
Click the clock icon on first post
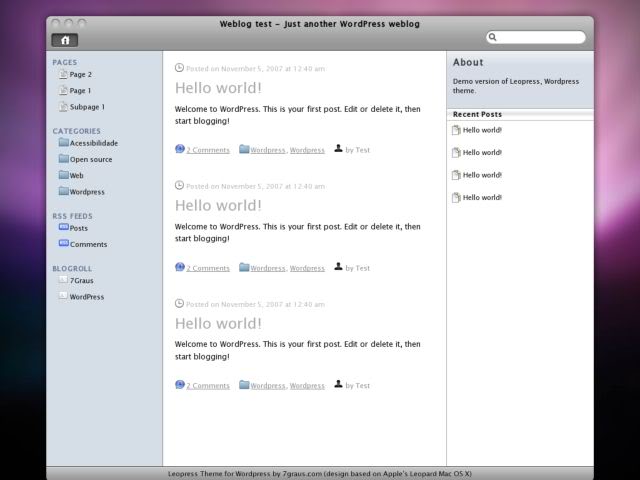[180, 68]
